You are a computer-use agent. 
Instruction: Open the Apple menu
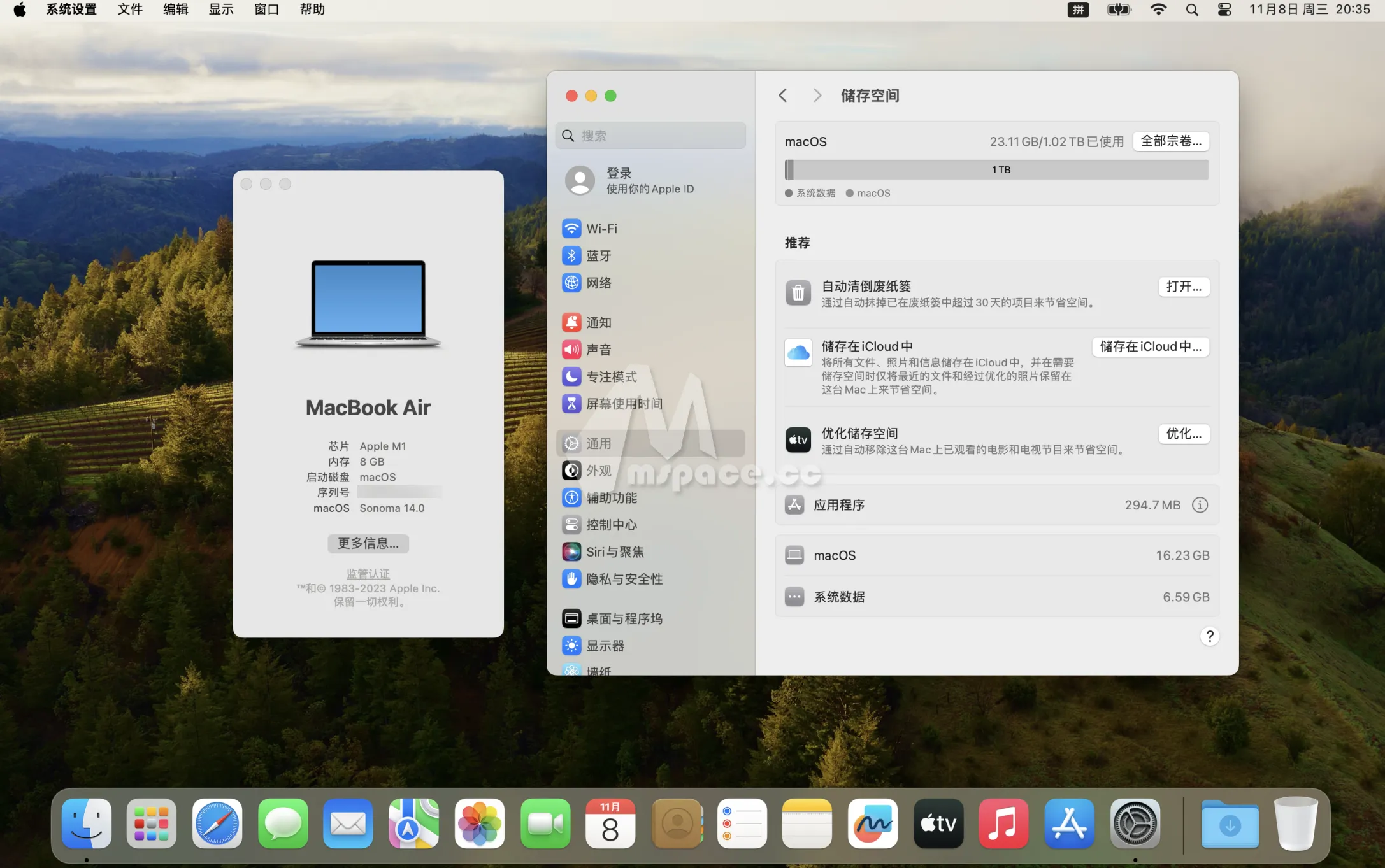(x=20, y=10)
